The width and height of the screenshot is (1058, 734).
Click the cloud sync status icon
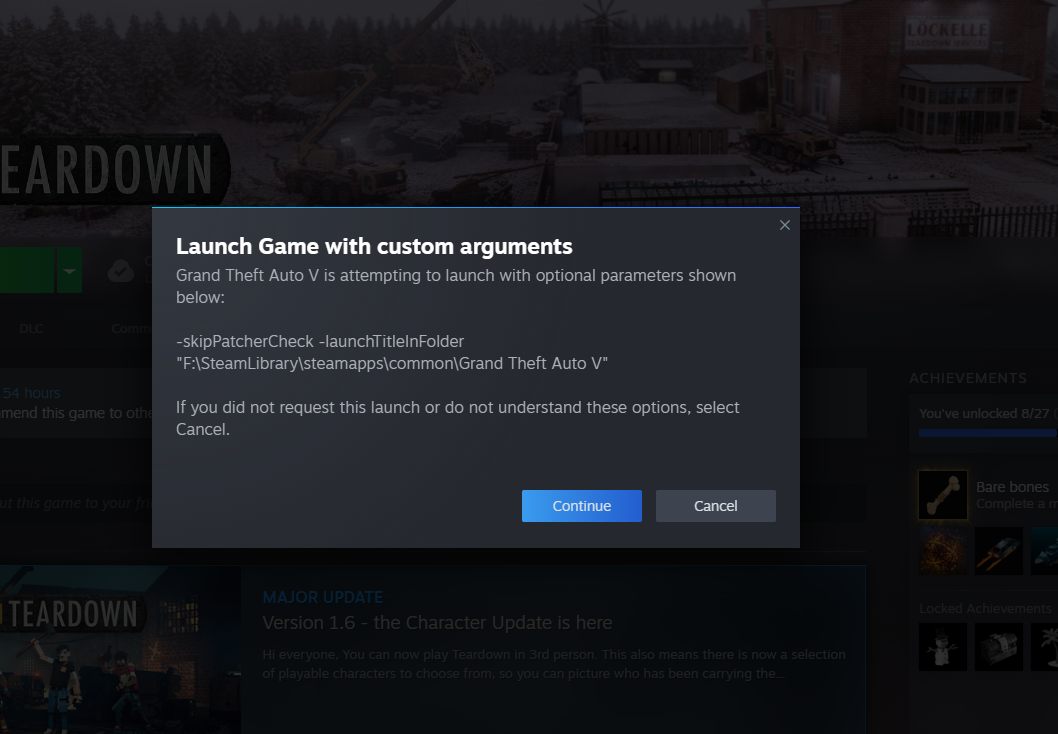[x=121, y=271]
